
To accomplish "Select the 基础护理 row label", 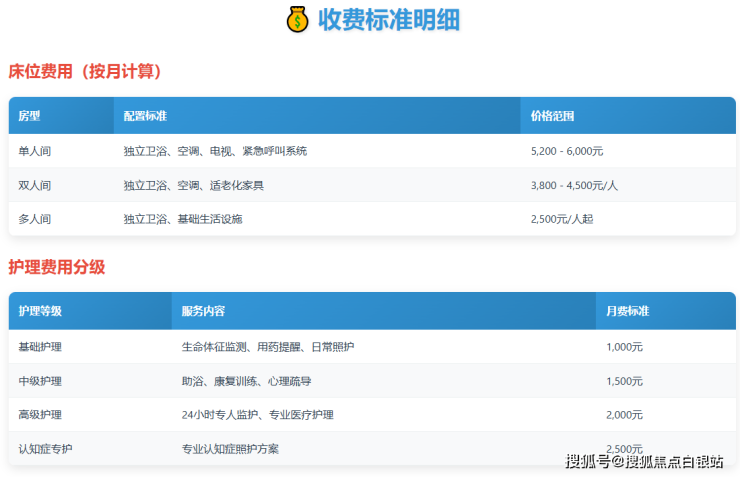I will pyautogui.click(x=40, y=347).
